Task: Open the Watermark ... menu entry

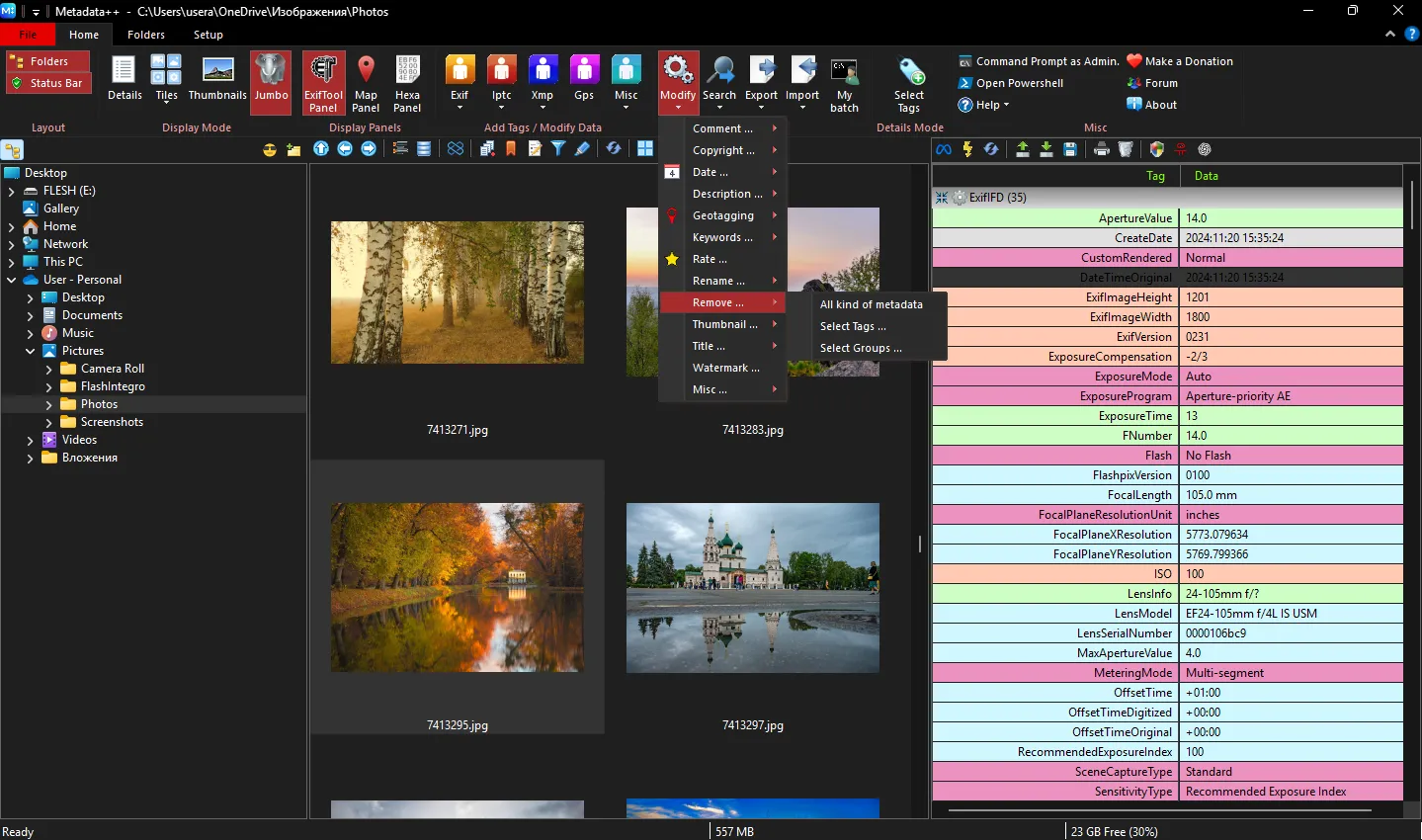Action: click(725, 368)
